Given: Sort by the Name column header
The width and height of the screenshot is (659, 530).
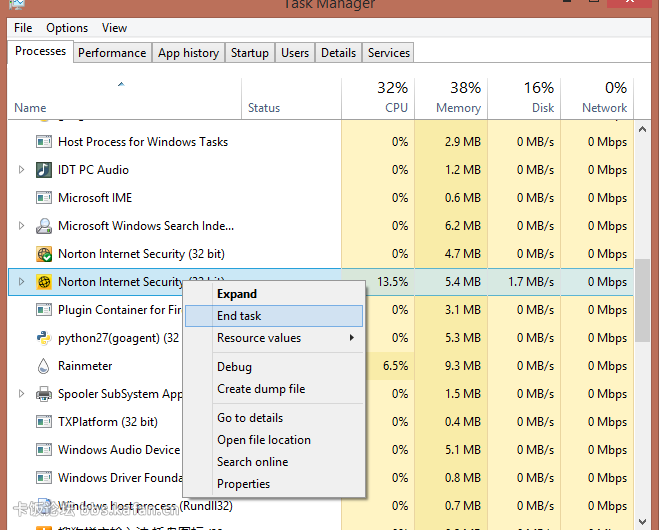Looking at the screenshot, I should click(124, 98).
